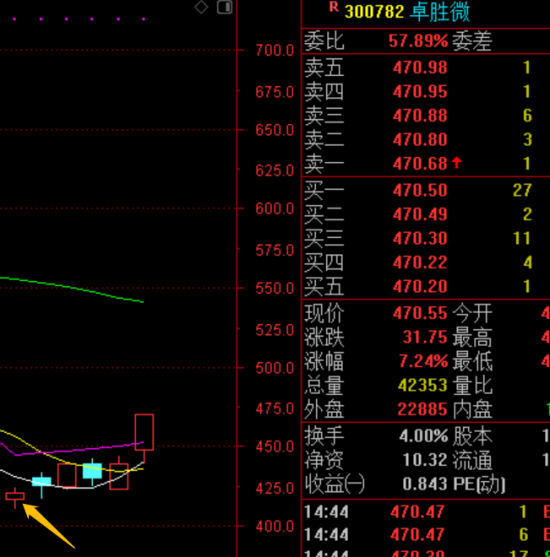Click the diamond marker icon above chart
The height and width of the screenshot is (557, 550).
click(x=201, y=7)
